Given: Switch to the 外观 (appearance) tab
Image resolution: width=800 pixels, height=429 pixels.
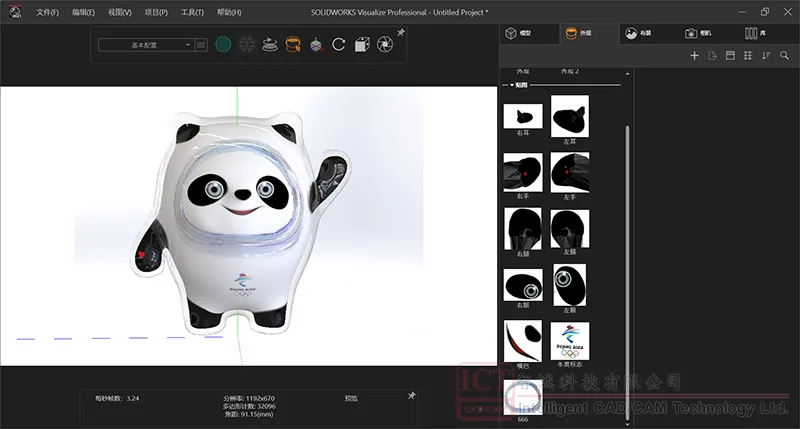Looking at the screenshot, I should pyautogui.click(x=589, y=33).
